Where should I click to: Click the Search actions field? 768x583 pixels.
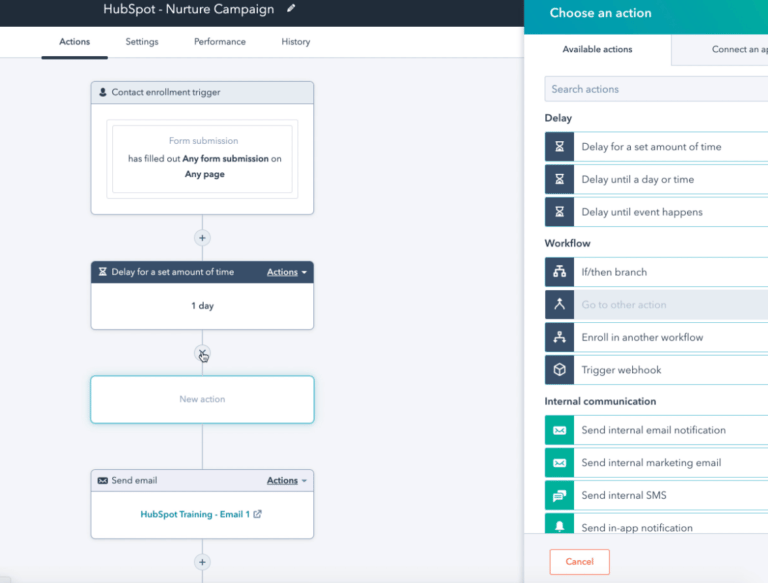coord(656,89)
